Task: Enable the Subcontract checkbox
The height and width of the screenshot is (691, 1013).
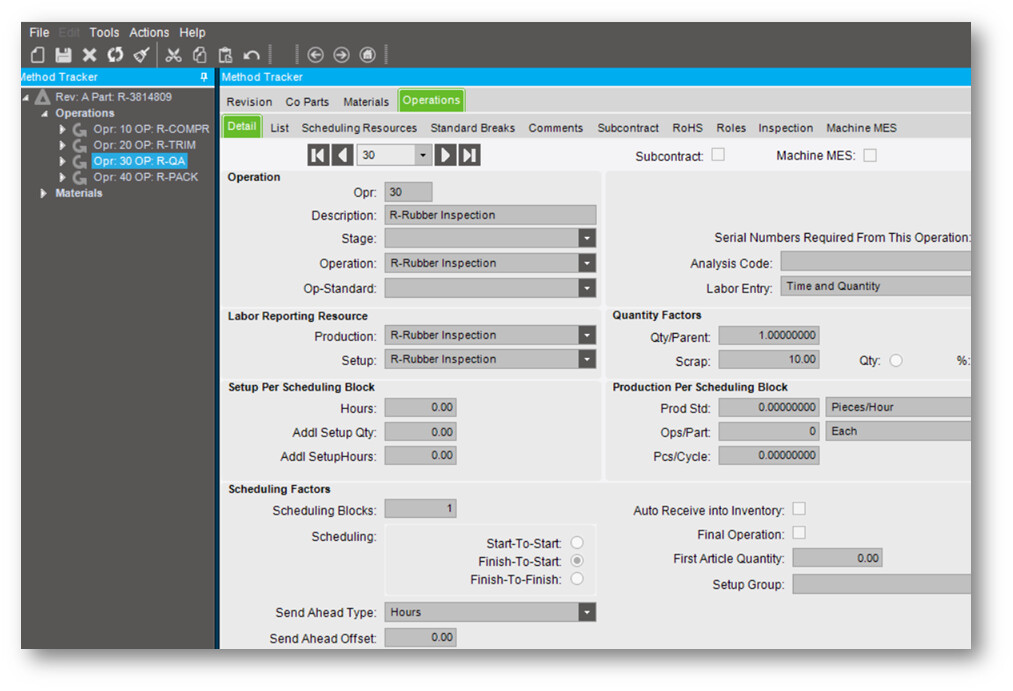Action: click(718, 155)
